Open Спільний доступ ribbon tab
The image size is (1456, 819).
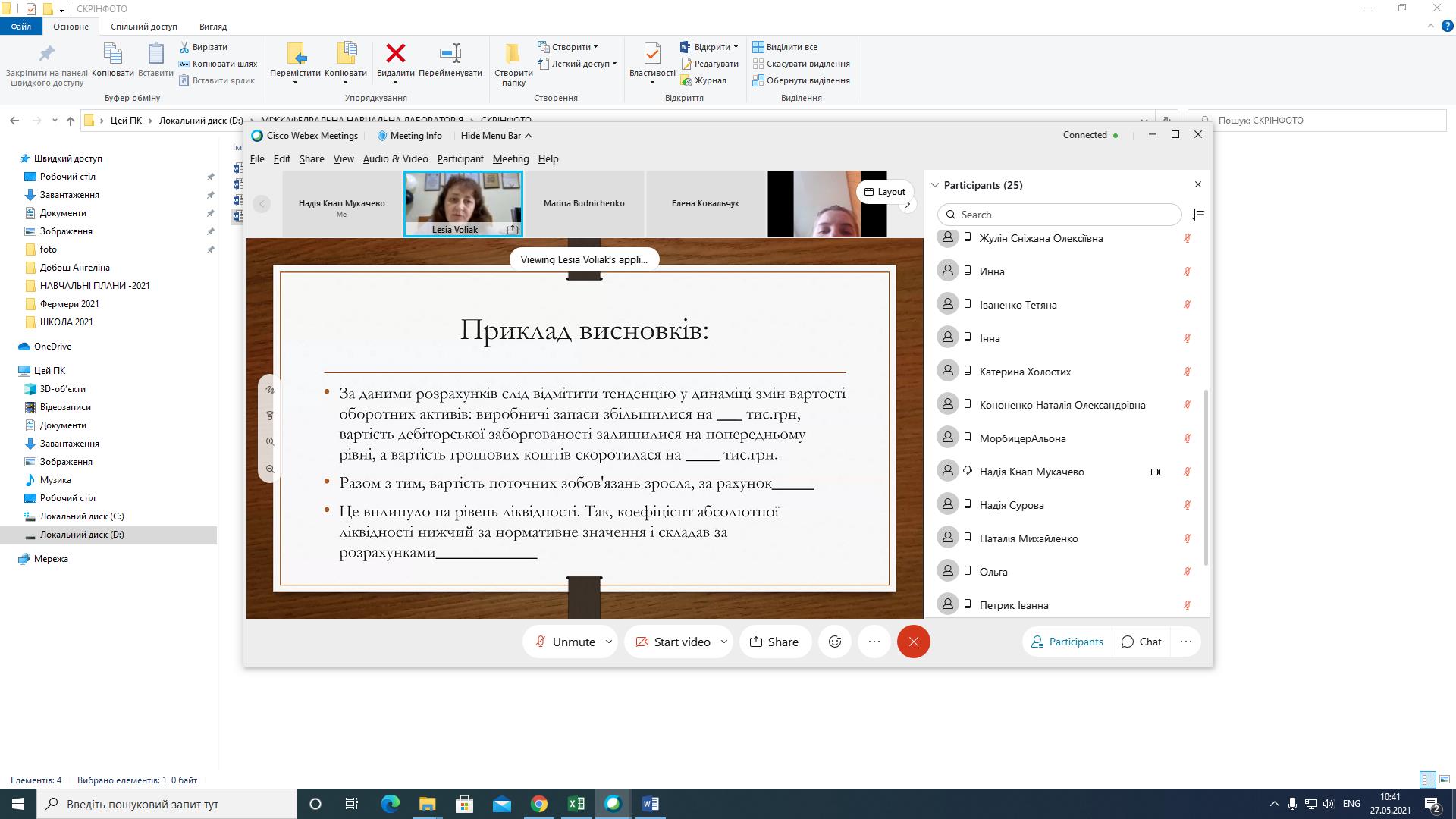point(144,27)
